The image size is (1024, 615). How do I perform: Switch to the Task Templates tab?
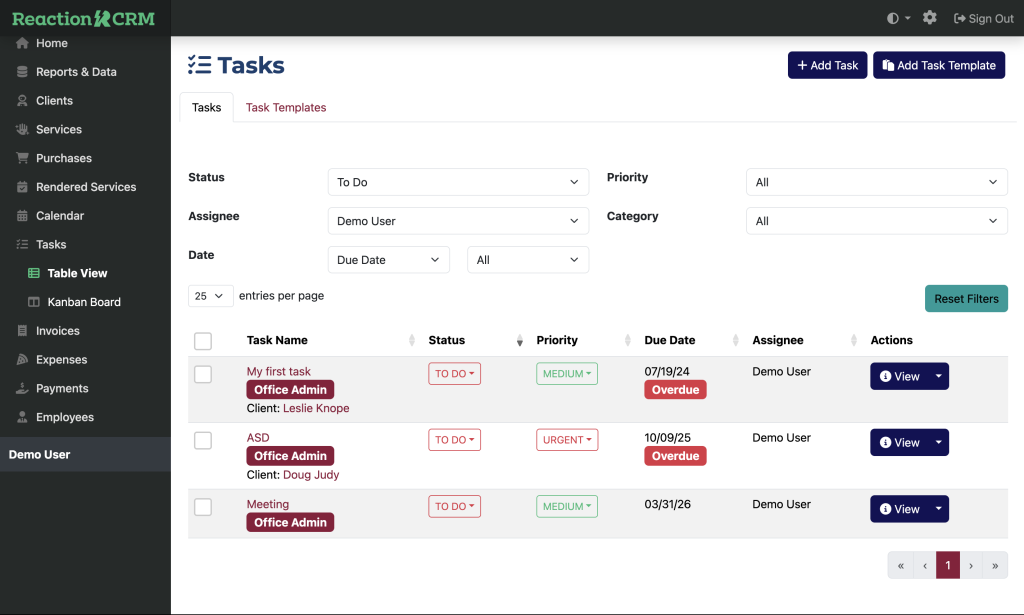click(x=286, y=108)
